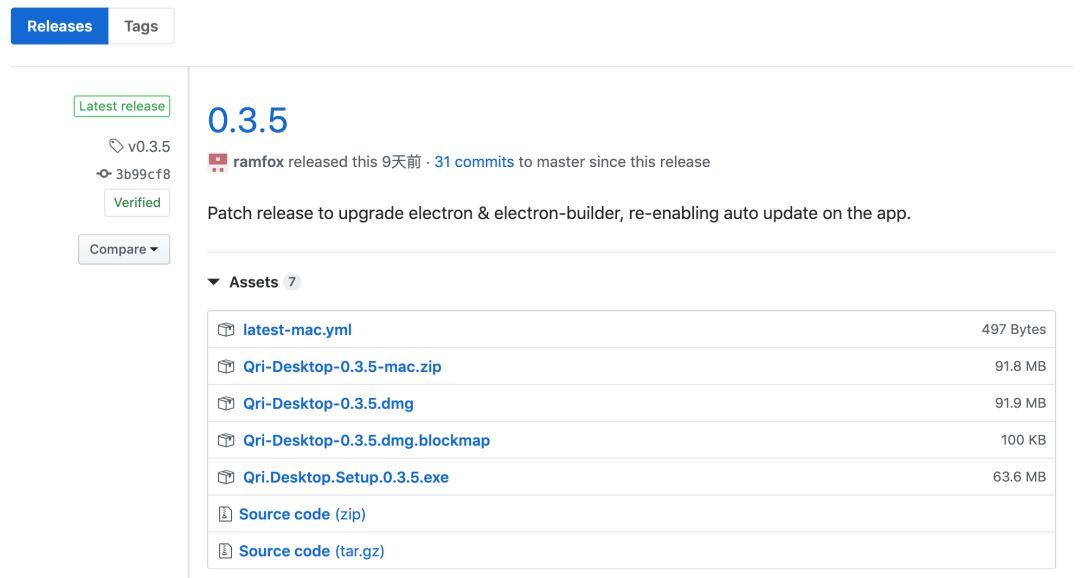This screenshot has width=1080, height=578.
Task: Click package icon beside Qri-Desktop-0.3.5.dmg
Action: [x=226, y=404]
